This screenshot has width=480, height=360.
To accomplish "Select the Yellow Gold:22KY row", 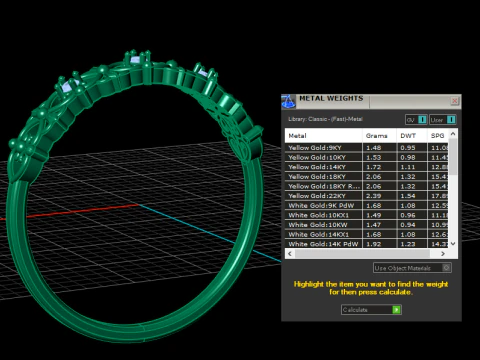I will point(366,196).
